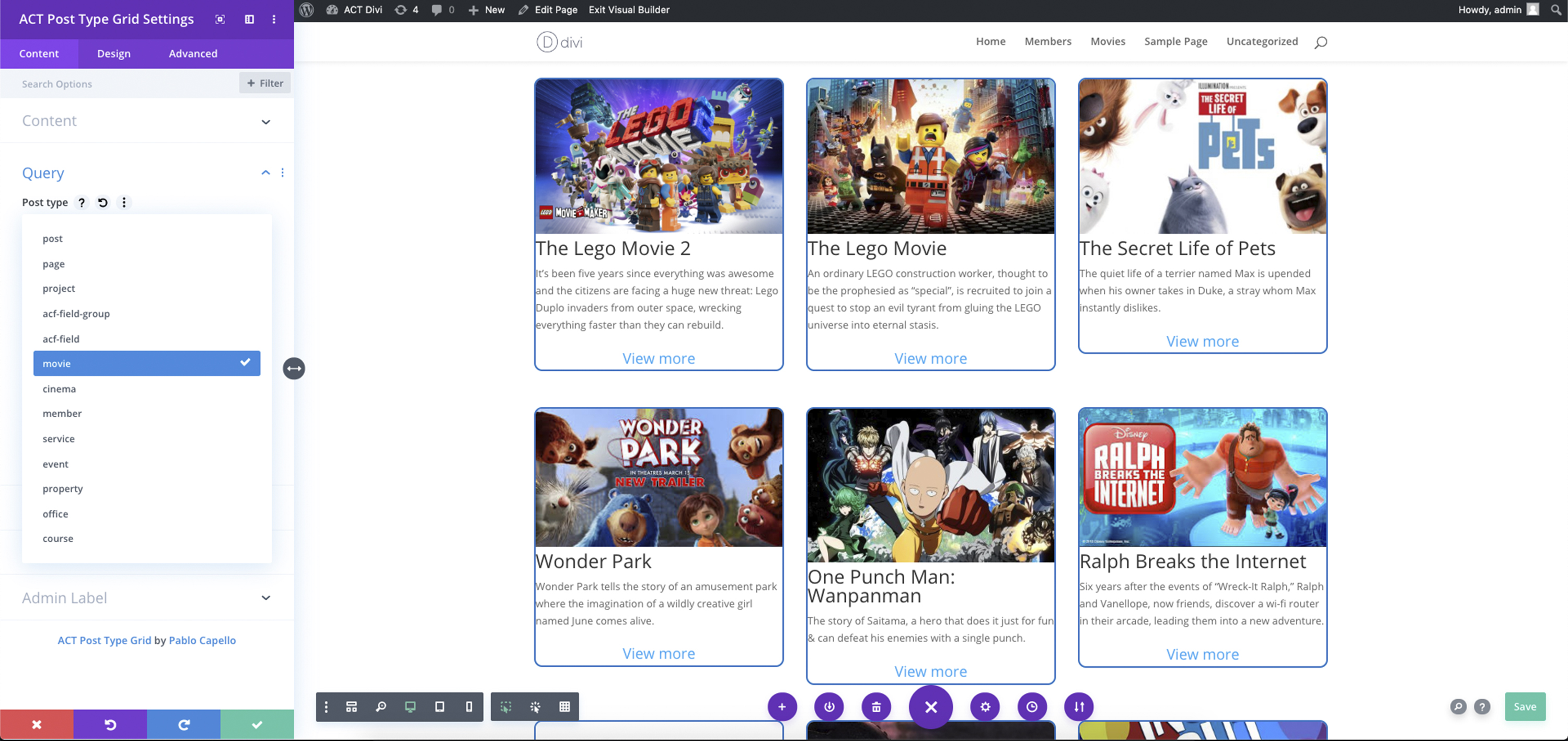Open the Movies nav menu item

click(x=1108, y=41)
